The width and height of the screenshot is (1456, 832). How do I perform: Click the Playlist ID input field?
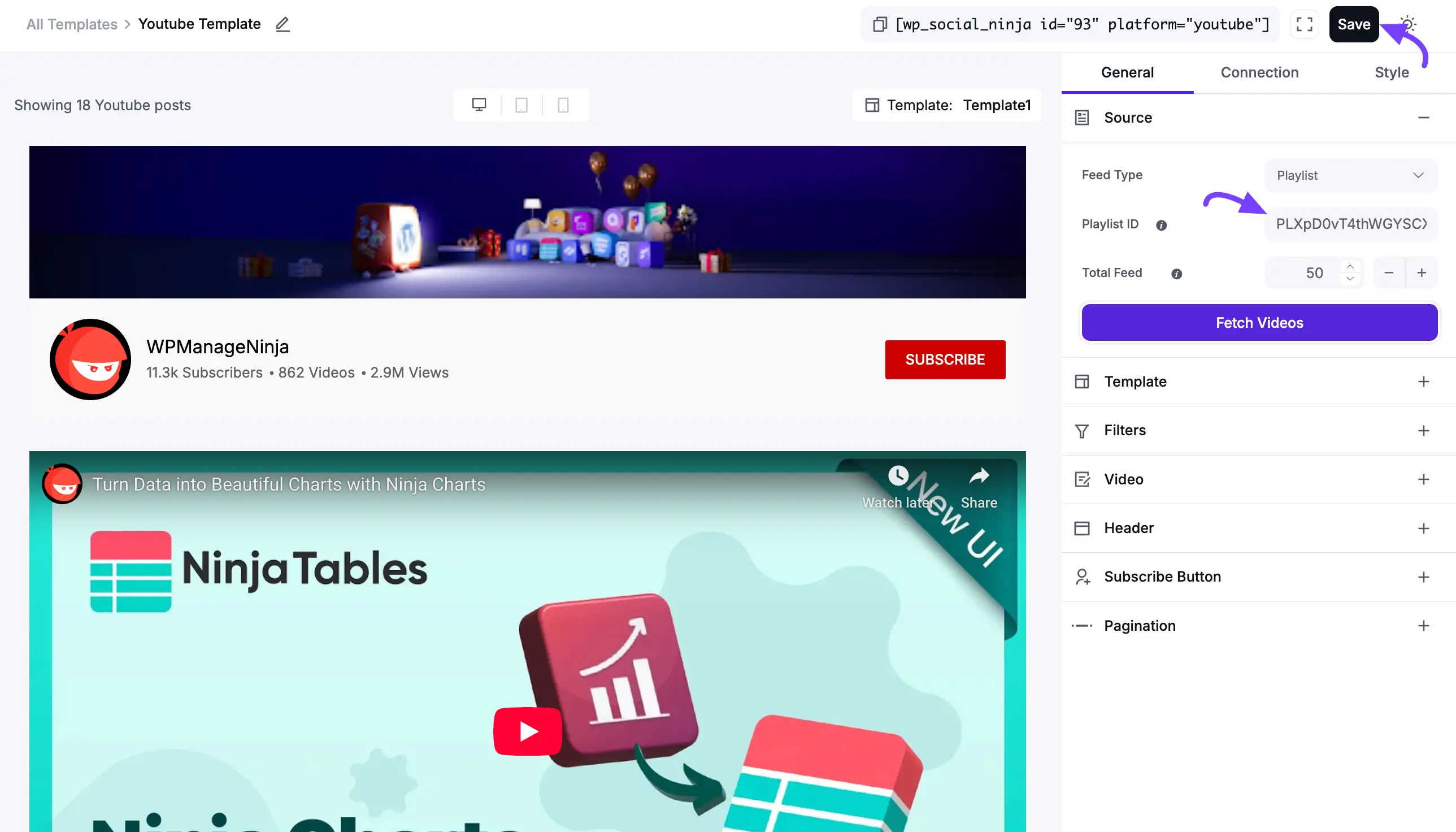[1351, 224]
